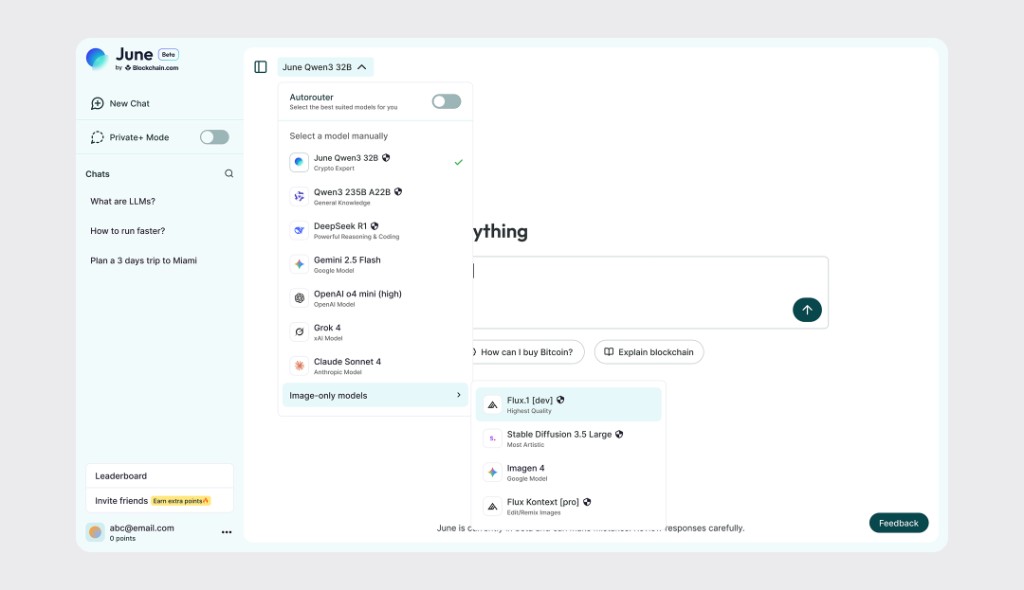The image size is (1024, 590).
Task: Click the Private+ Mode dashed bubble icon
Action: point(97,137)
